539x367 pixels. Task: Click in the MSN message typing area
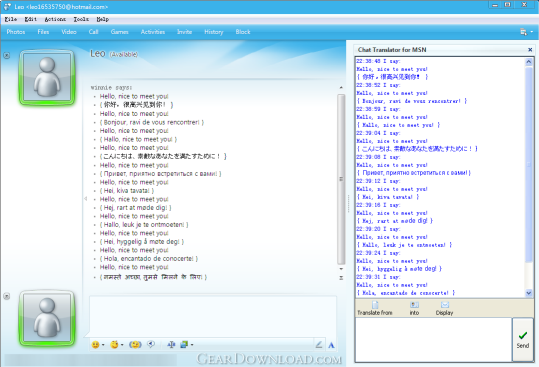click(x=213, y=316)
